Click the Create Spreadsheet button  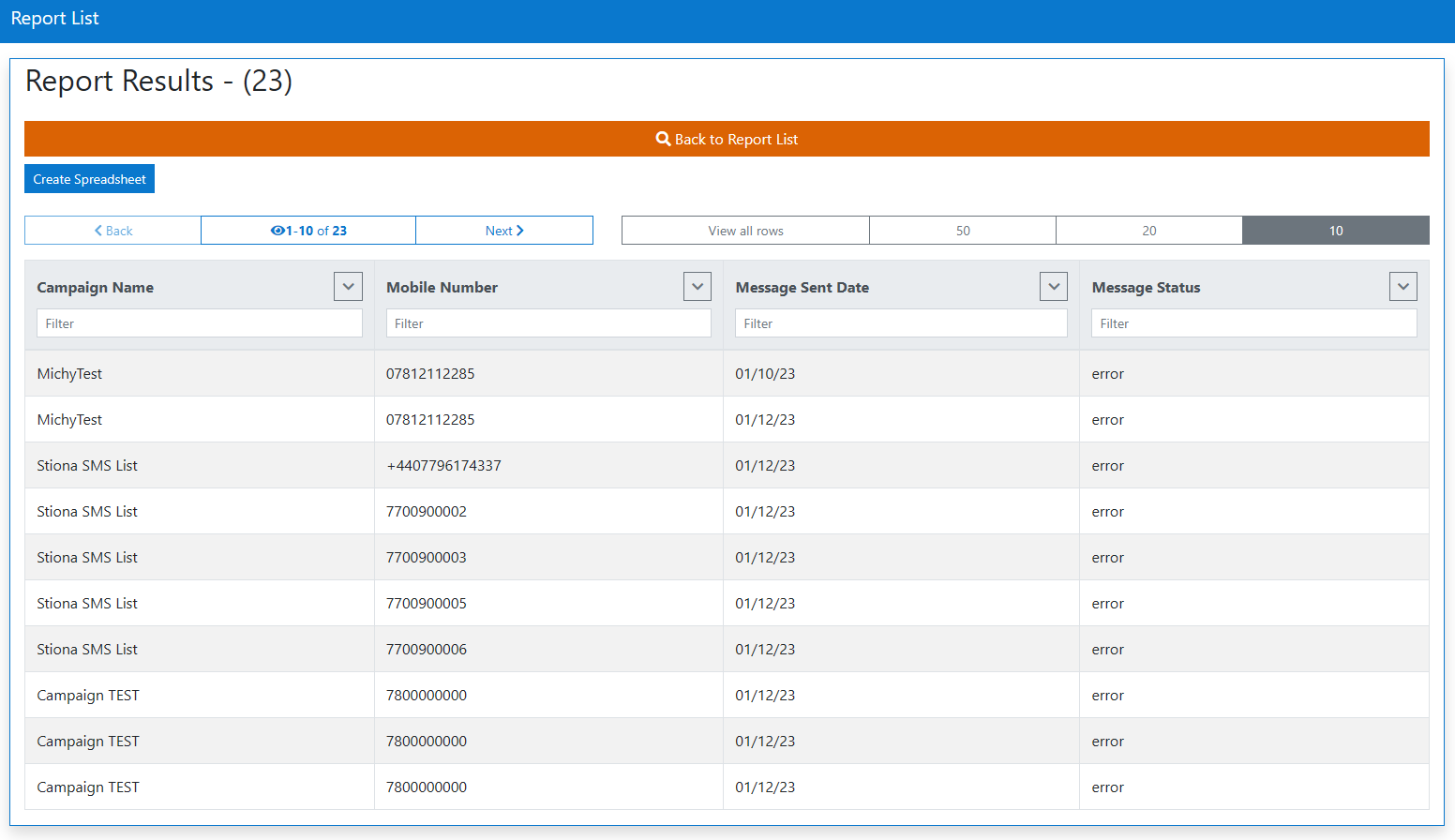89,179
